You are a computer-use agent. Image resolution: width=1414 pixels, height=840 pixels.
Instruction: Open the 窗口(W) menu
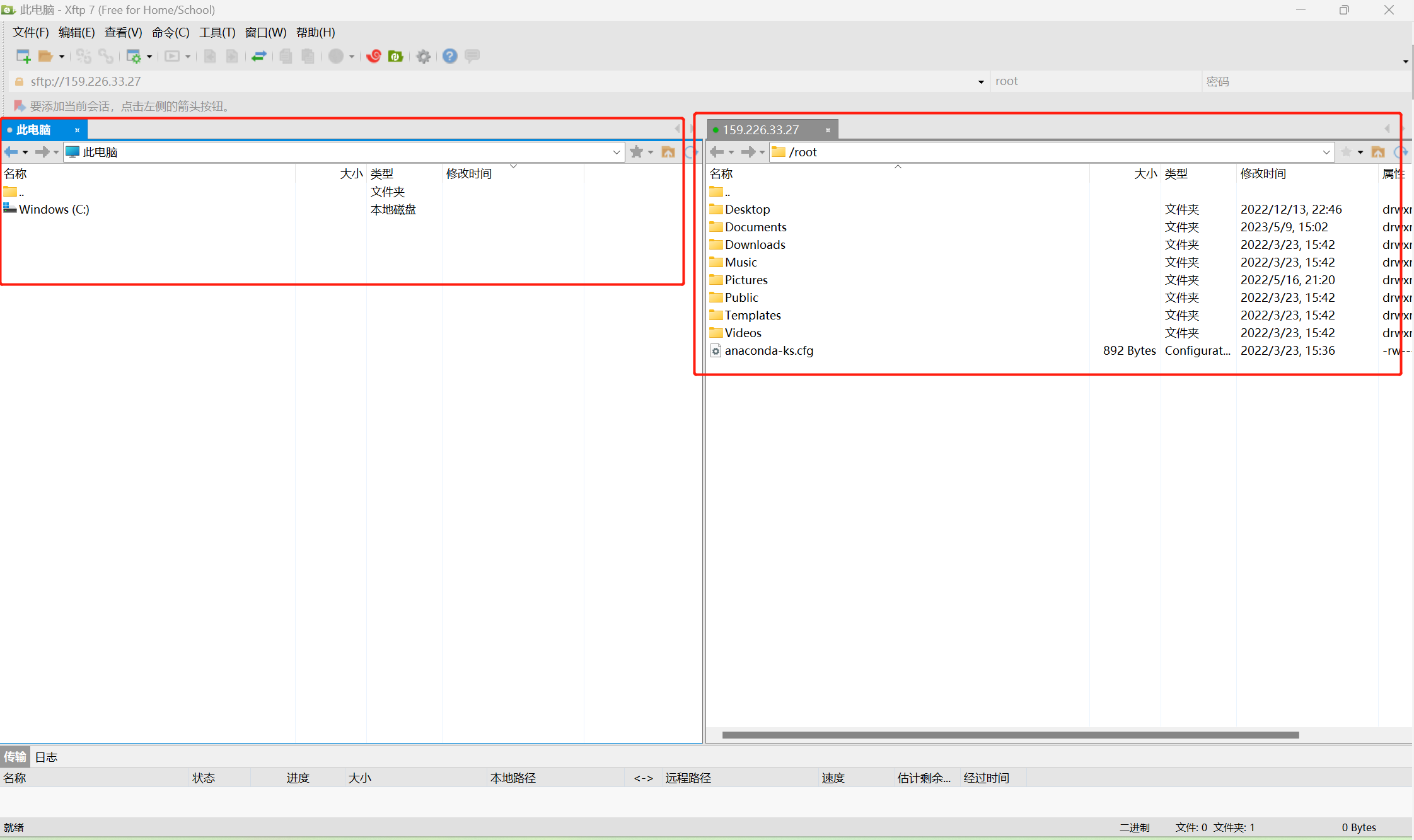pos(265,32)
